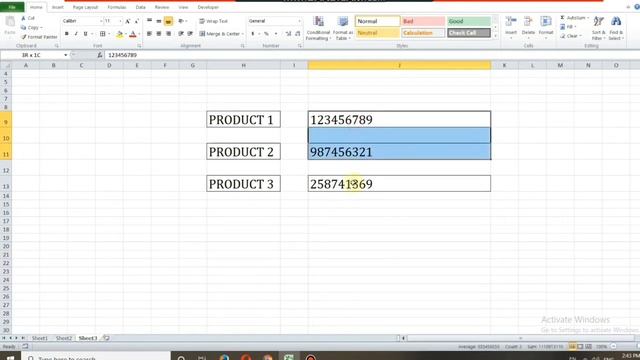Image resolution: width=640 pixels, height=360 pixels.
Task: Switch to the Page Layout tab
Action: [x=85, y=7]
